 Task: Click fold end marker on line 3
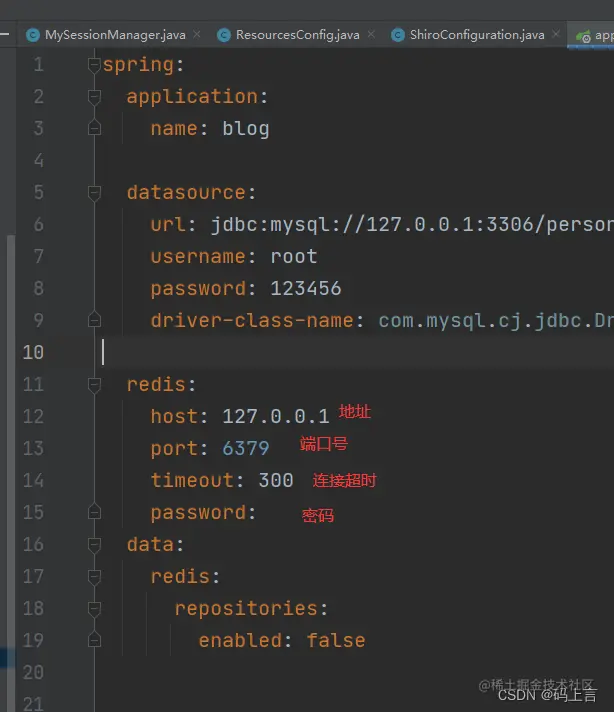coord(94,128)
